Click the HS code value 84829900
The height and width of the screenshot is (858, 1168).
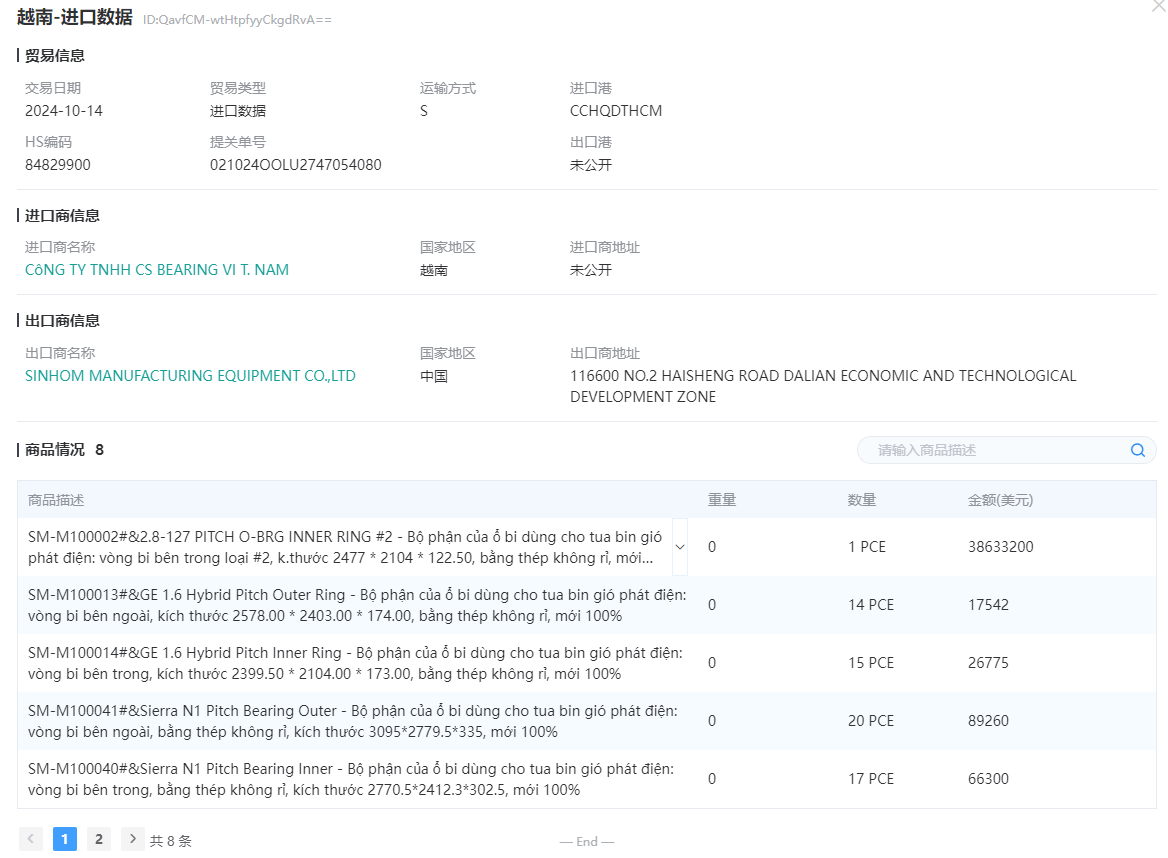pos(58,165)
